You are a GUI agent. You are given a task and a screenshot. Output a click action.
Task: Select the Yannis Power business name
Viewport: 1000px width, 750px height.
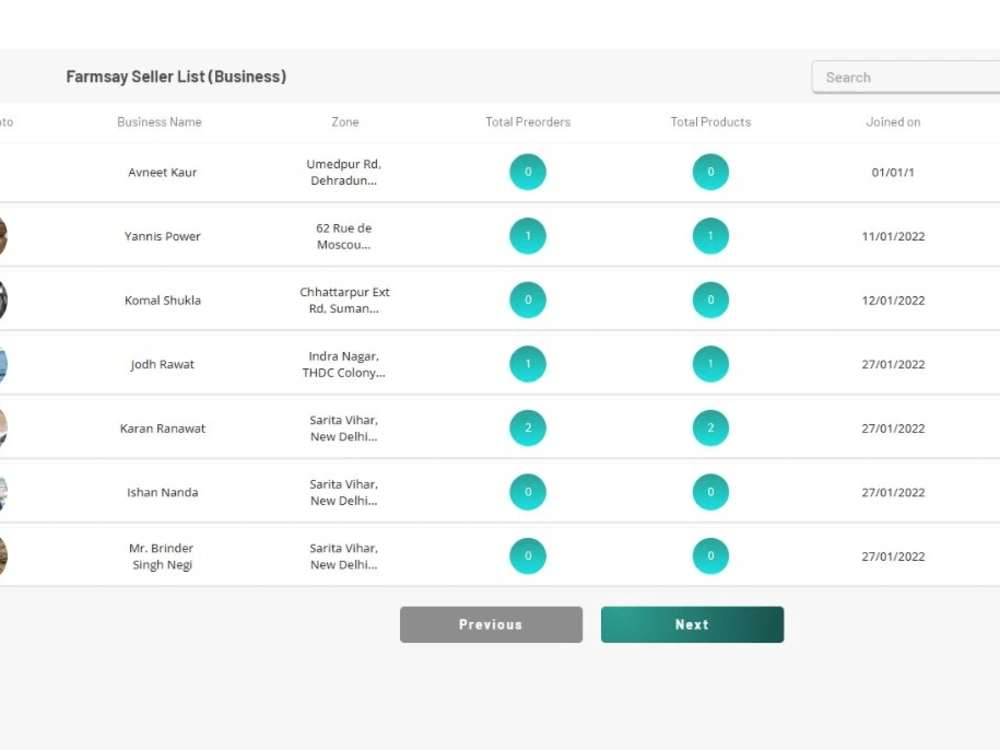click(162, 236)
